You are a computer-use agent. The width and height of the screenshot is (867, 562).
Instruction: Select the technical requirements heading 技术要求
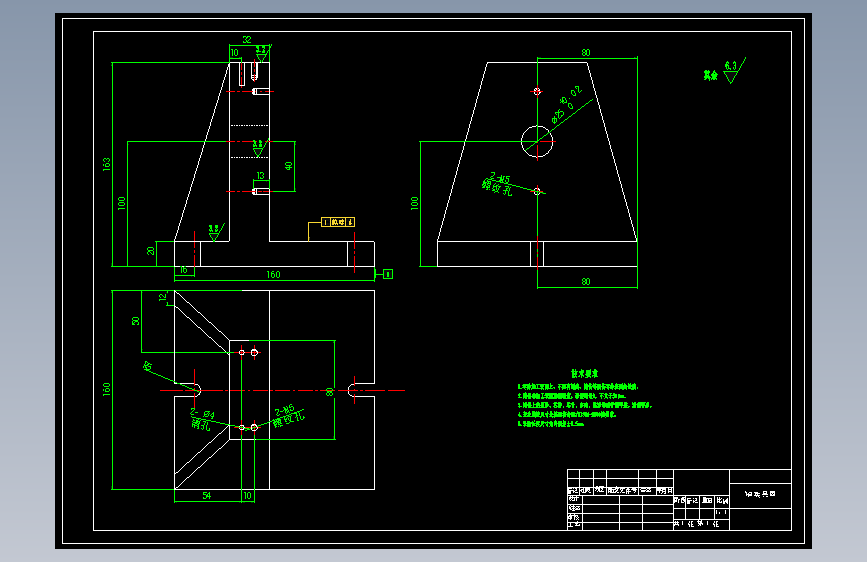584,374
